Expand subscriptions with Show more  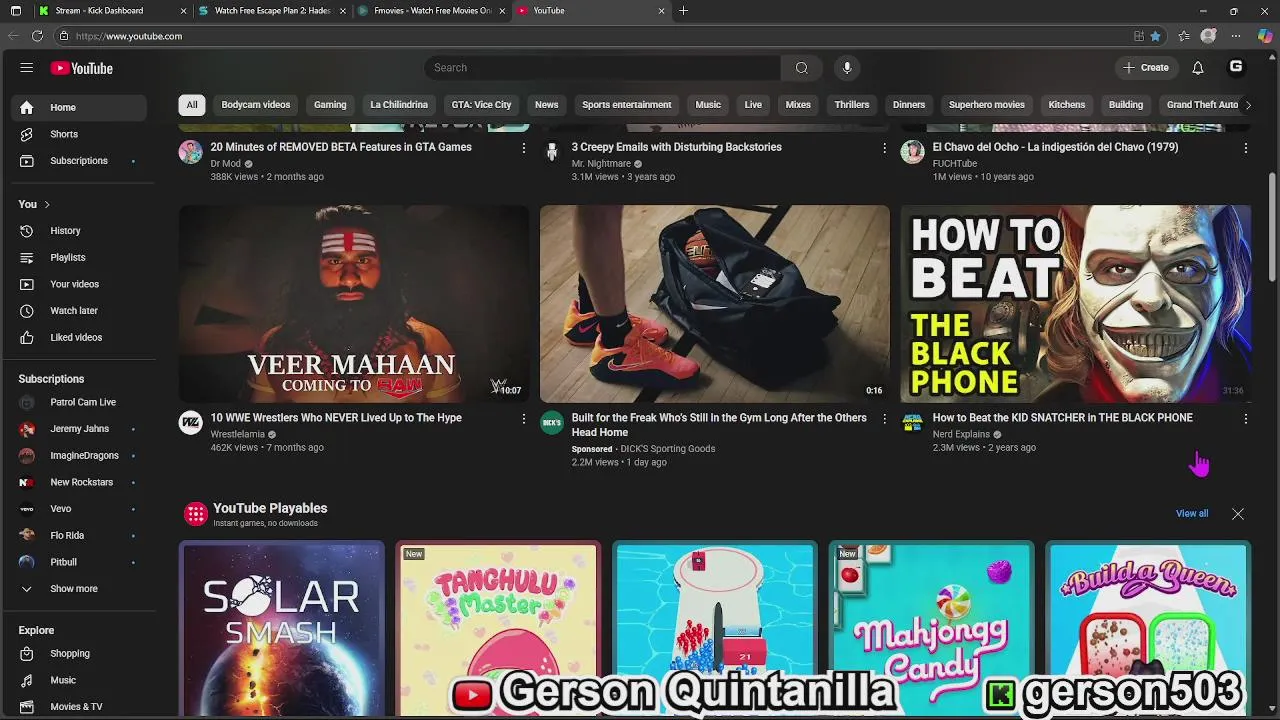[79, 589]
